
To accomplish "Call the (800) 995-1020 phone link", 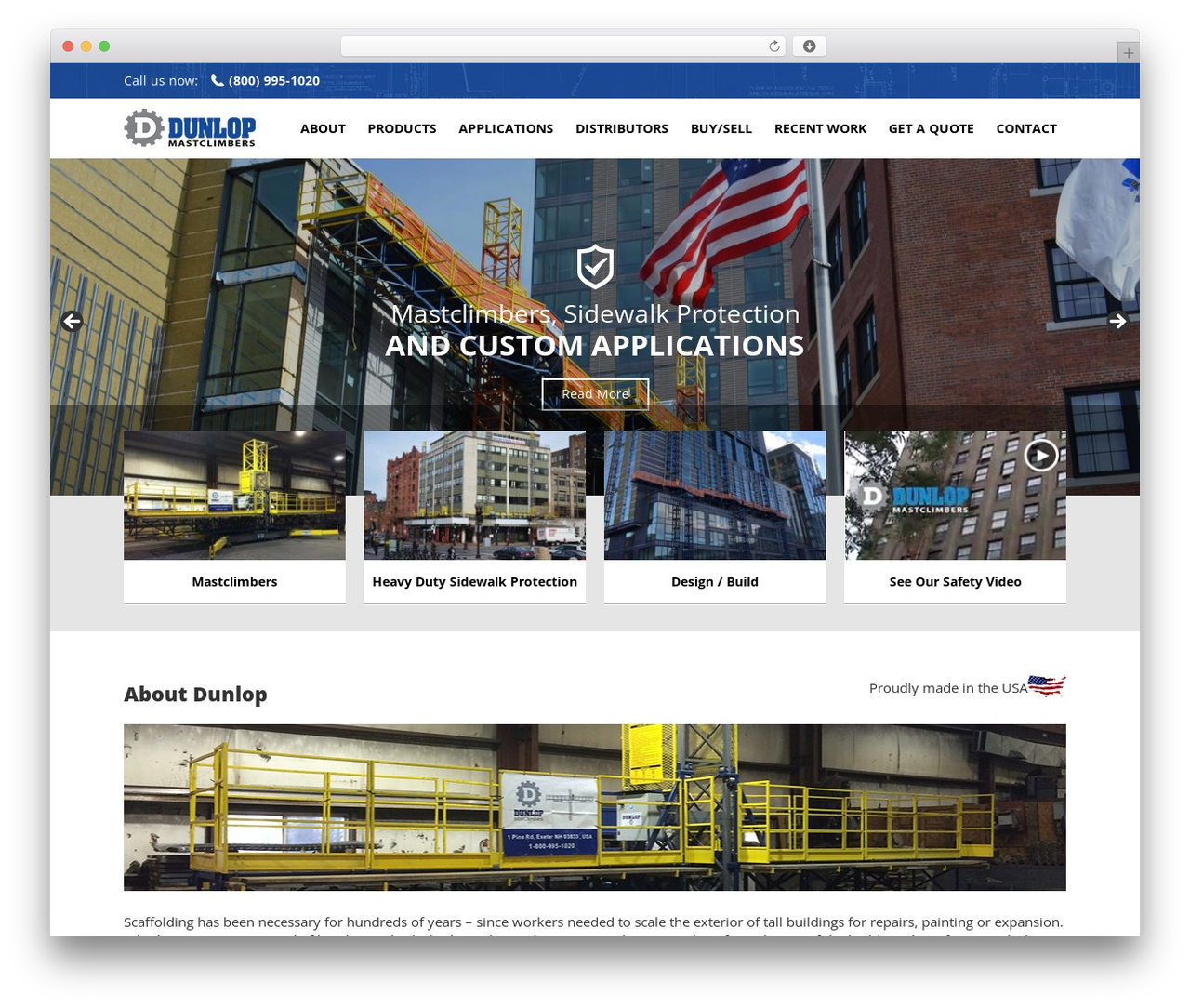I will tap(274, 81).
